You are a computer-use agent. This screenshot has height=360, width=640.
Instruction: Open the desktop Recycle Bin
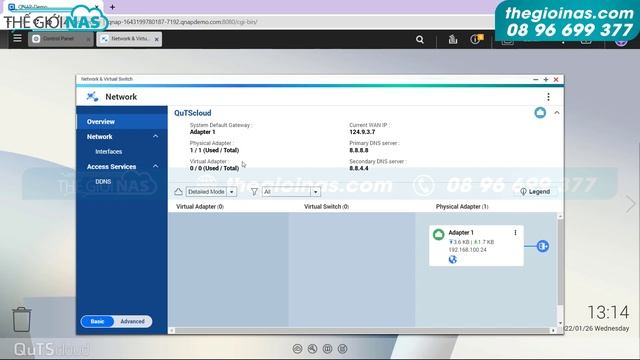tap(21, 319)
